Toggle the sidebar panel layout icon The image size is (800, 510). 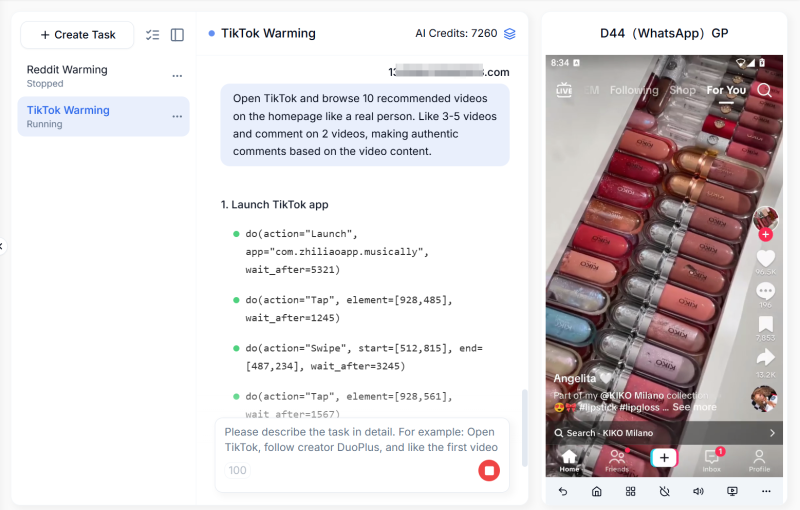point(177,35)
